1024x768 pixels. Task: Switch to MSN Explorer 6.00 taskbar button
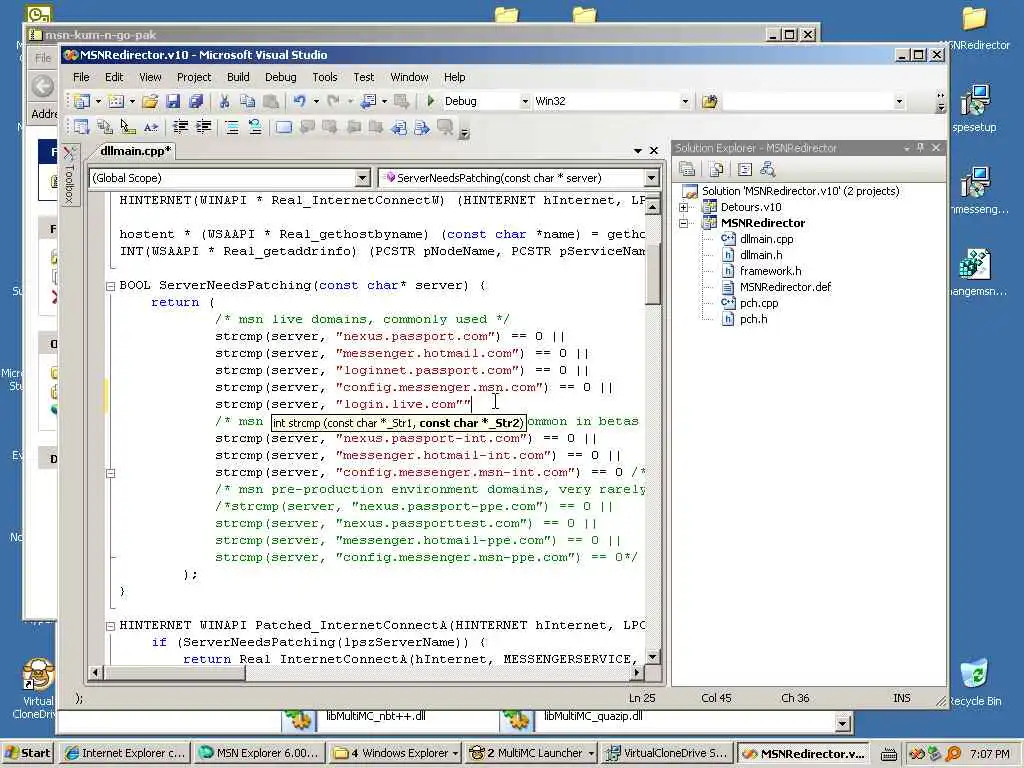(259, 753)
